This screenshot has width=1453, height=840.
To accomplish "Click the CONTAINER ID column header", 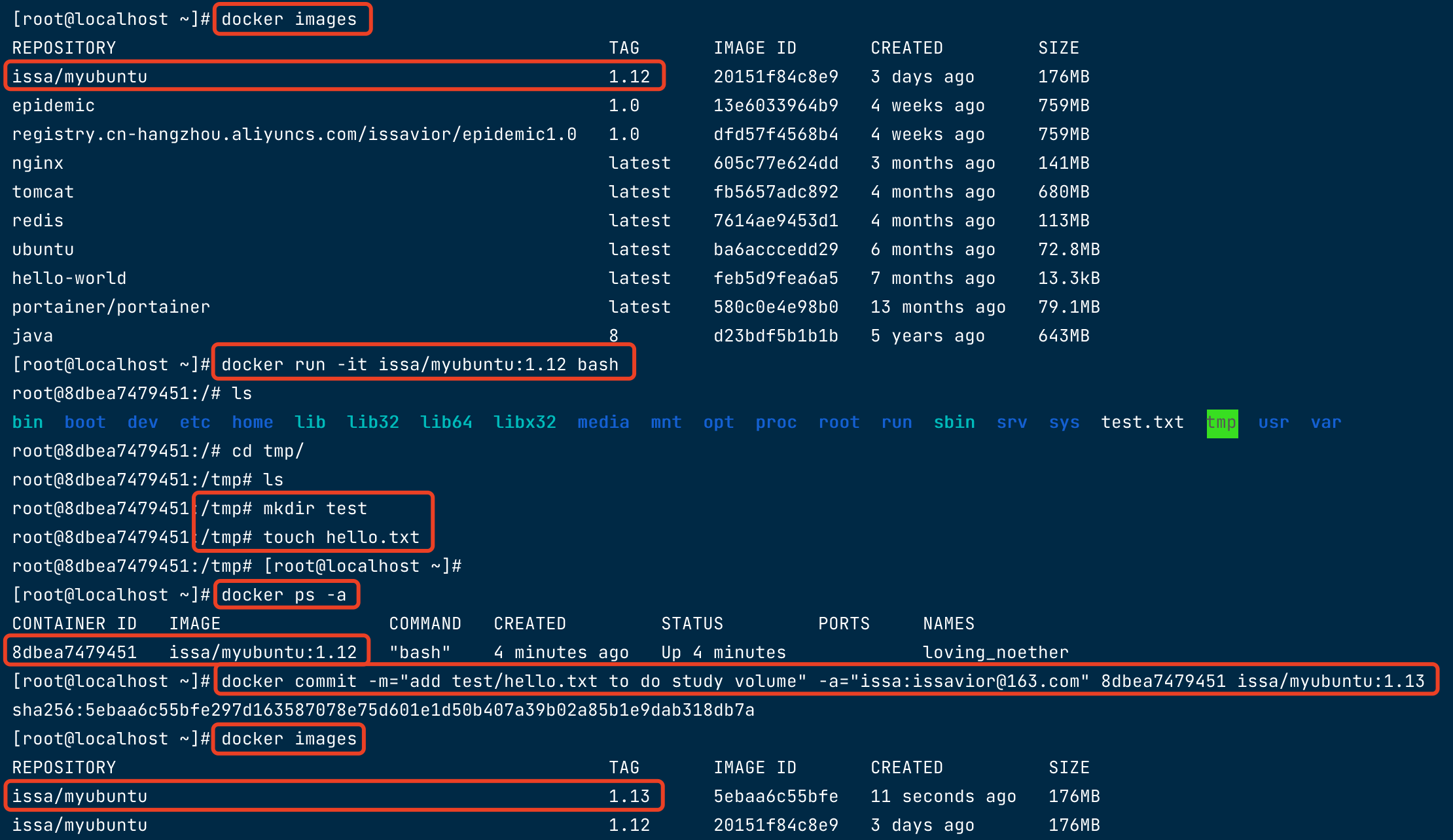I will (75, 623).
